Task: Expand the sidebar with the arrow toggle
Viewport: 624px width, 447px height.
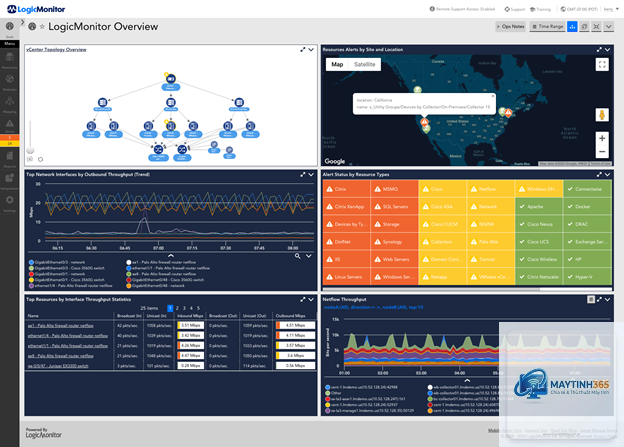Action: click(22, 22)
